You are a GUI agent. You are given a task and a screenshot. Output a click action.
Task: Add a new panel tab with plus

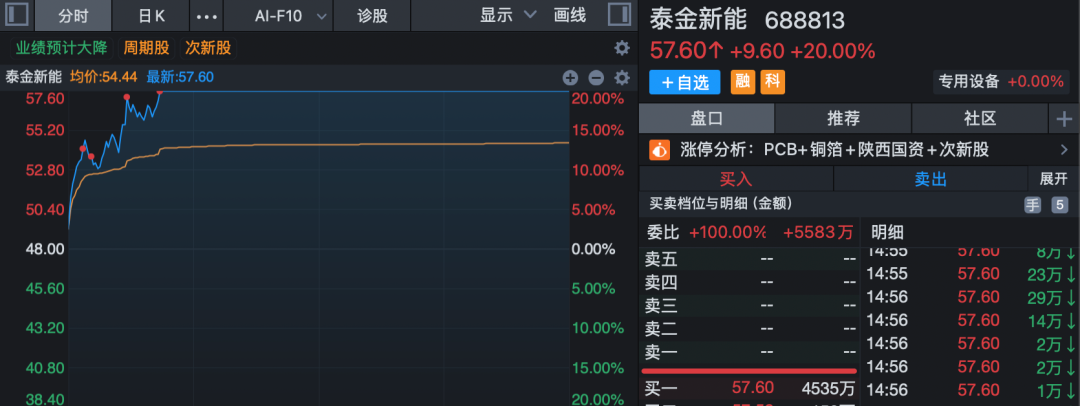point(1064,119)
